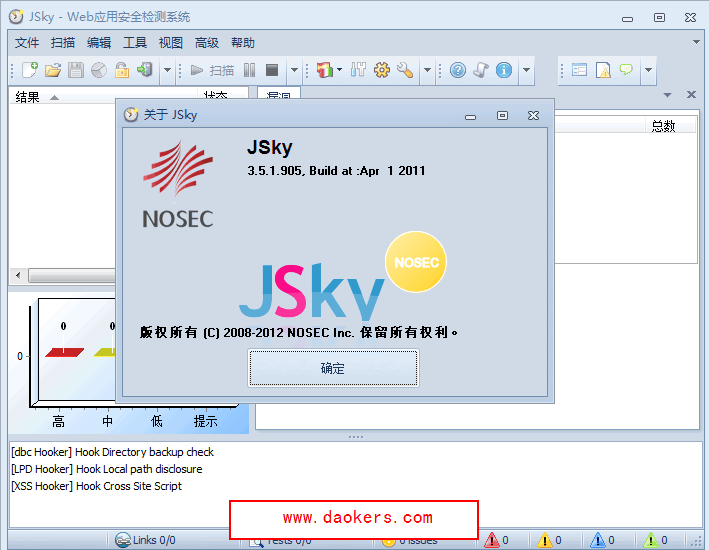
Task: Open right panel dropdown arrow near close
Action: tap(667, 95)
